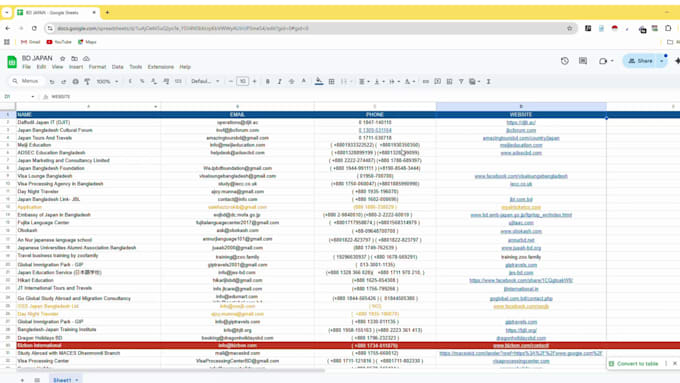Toggle italic formatting
The image size is (680, 383).
point(280,82)
